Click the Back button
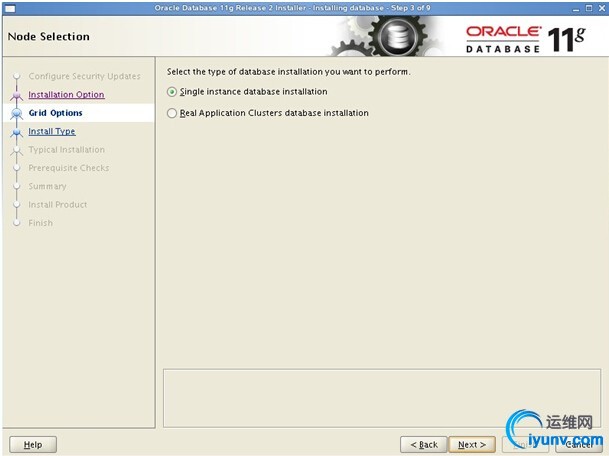Image resolution: width=609 pixels, height=456 pixels. (x=424, y=444)
